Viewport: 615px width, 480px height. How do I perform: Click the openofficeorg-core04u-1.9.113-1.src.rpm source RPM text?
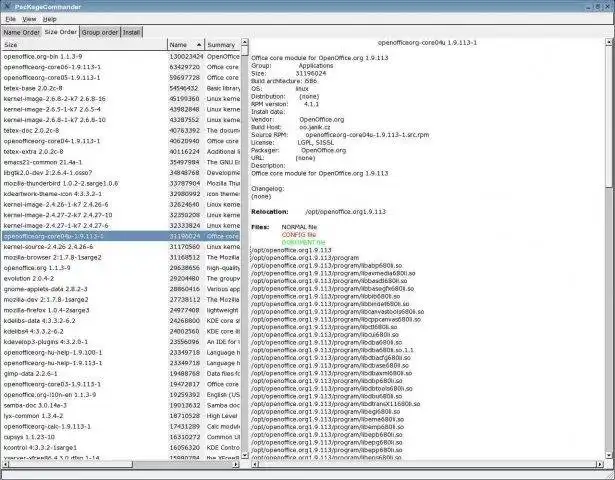[367, 135]
